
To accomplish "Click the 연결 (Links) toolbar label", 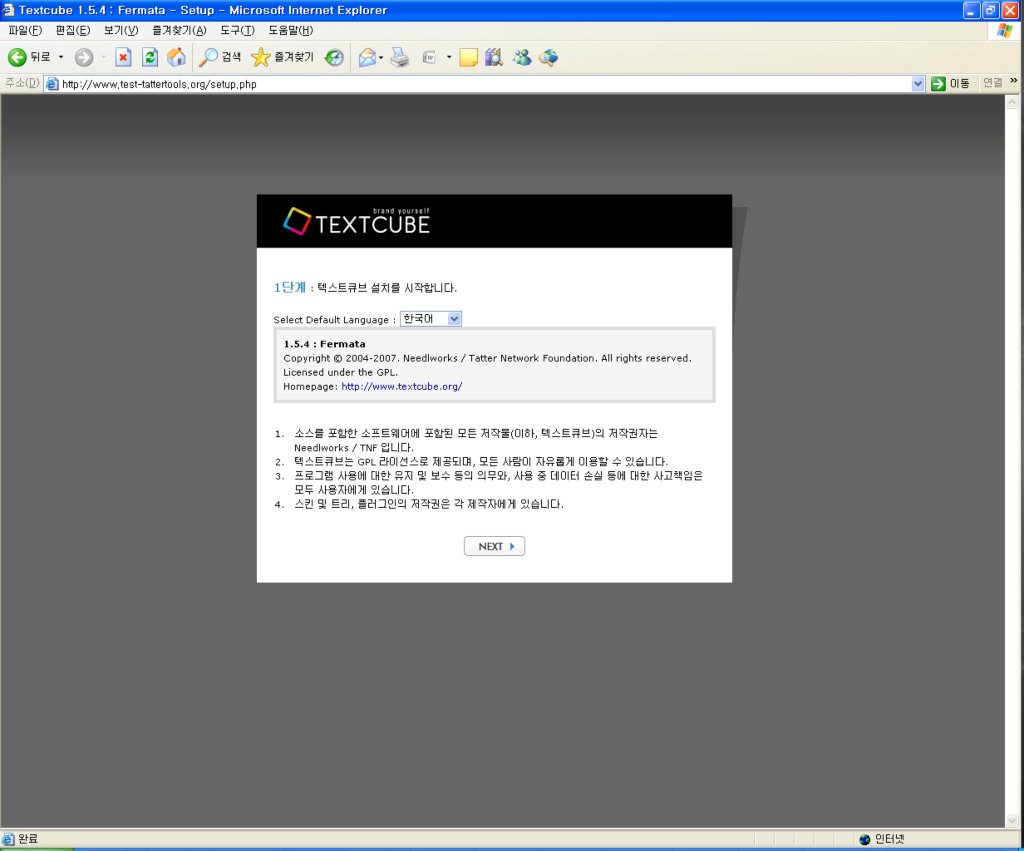I will coord(993,82).
